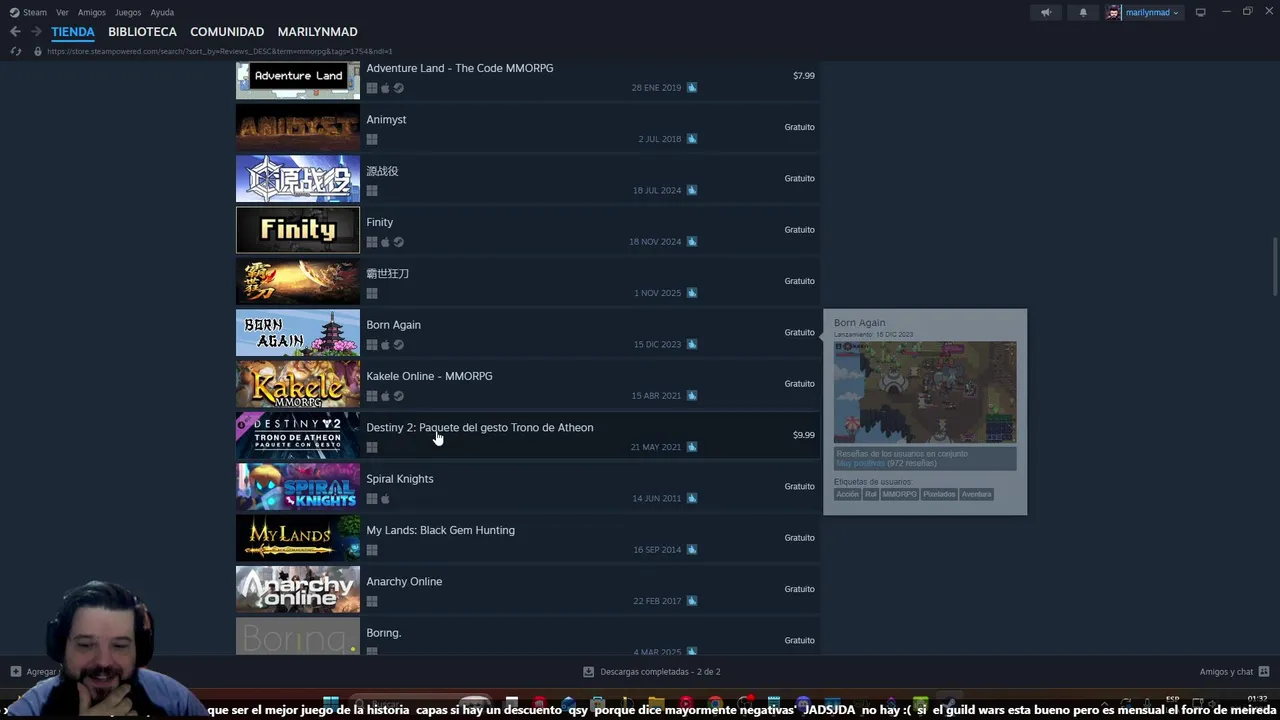Open the Spiral Knights entry

(x=528, y=486)
